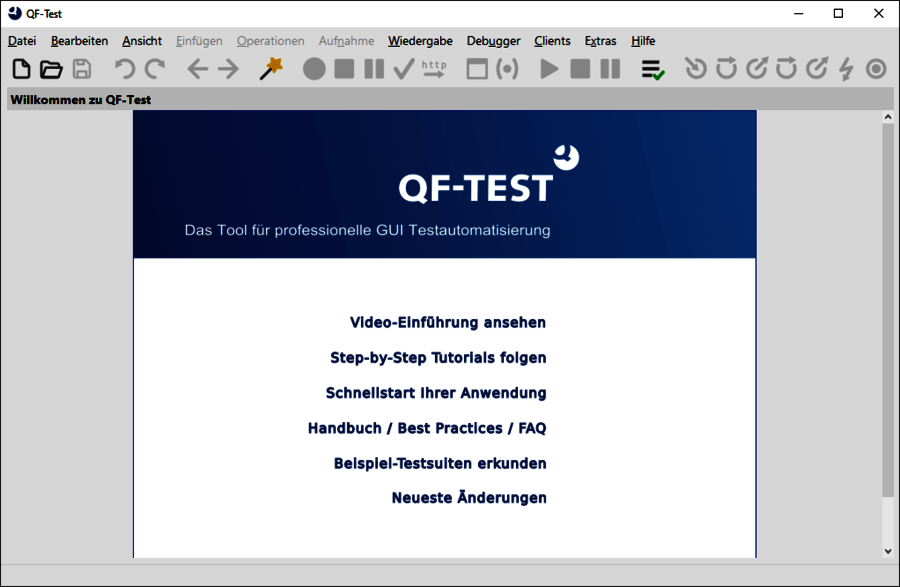Open the Hilfe menu
The image size is (900, 587).
point(643,41)
